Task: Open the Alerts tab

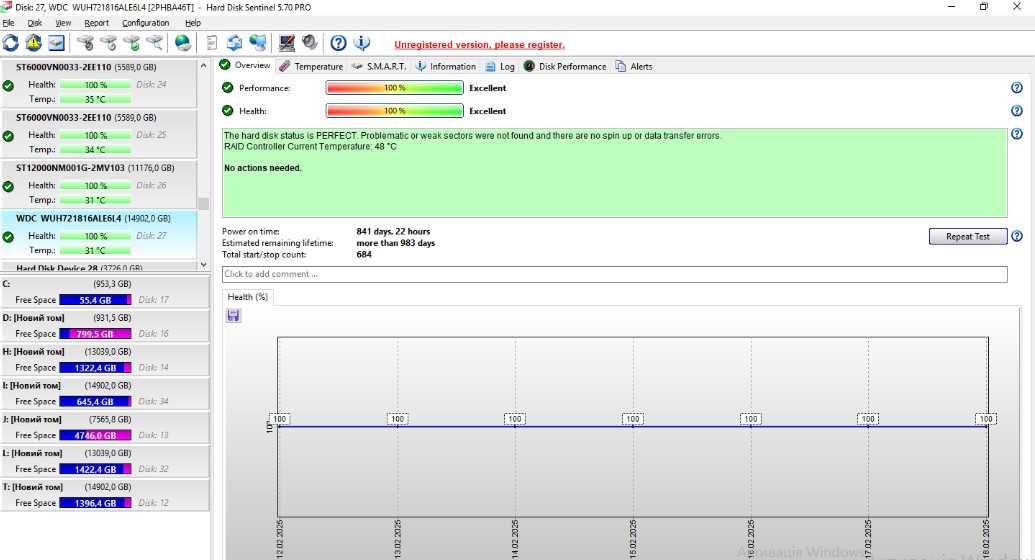Action: click(x=634, y=66)
